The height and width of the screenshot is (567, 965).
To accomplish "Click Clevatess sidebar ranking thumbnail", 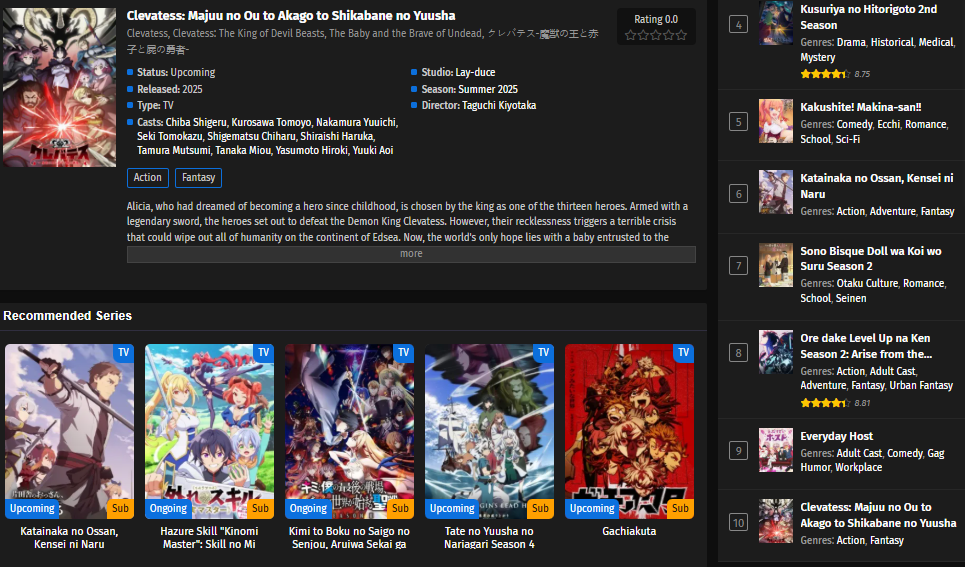I will [x=775, y=521].
